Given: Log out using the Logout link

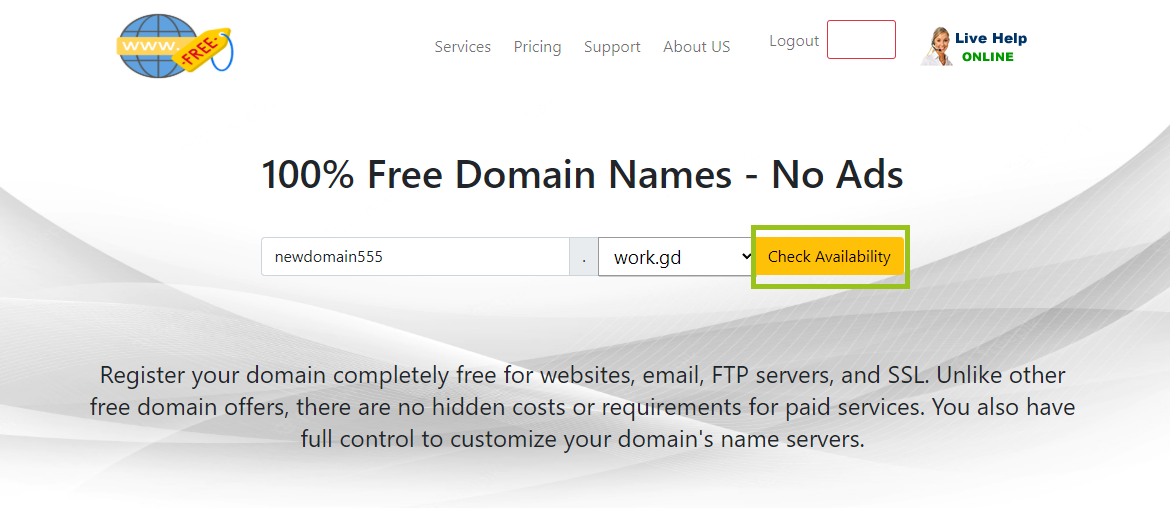Looking at the screenshot, I should pyautogui.click(x=794, y=41).
